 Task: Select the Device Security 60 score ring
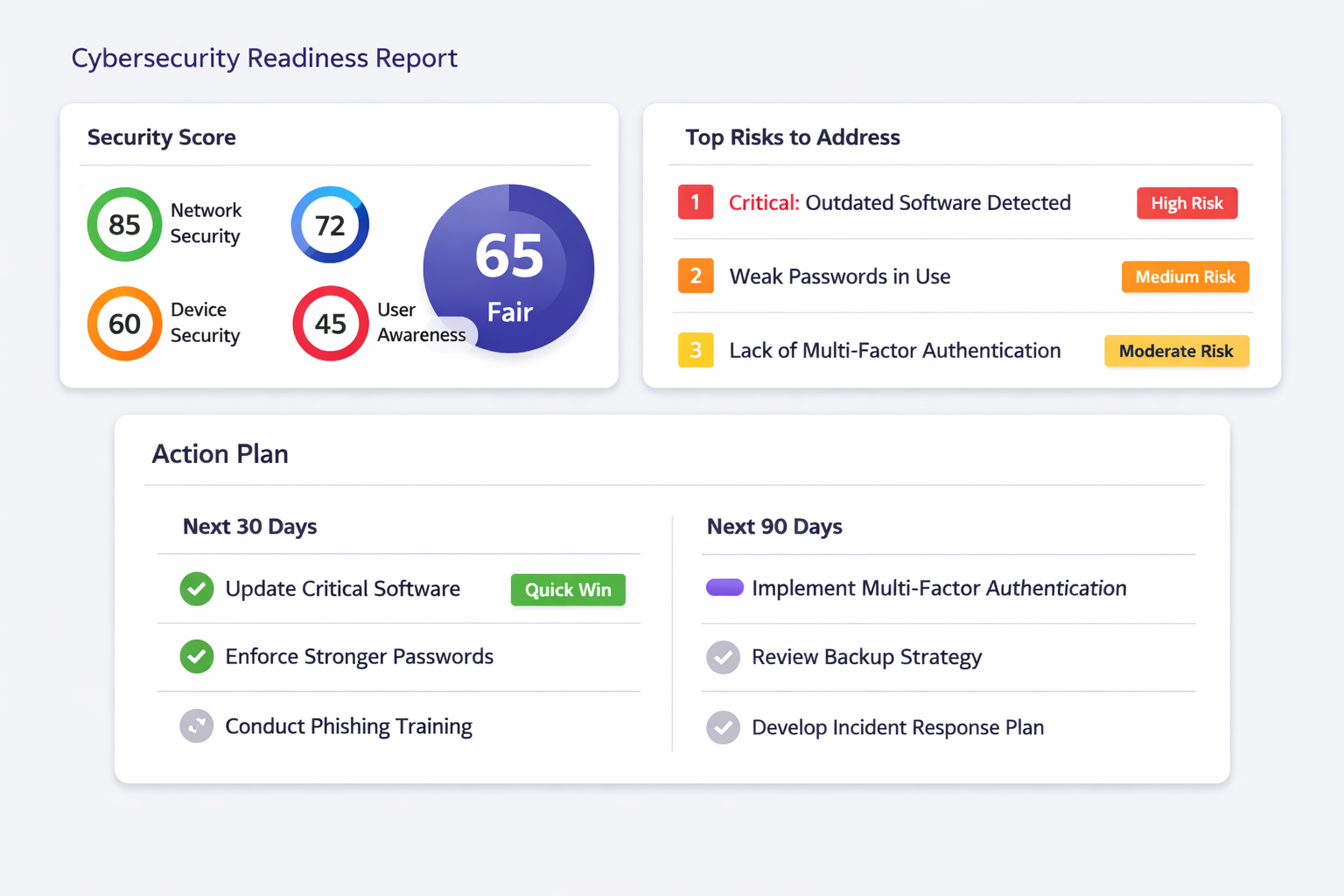point(124,324)
